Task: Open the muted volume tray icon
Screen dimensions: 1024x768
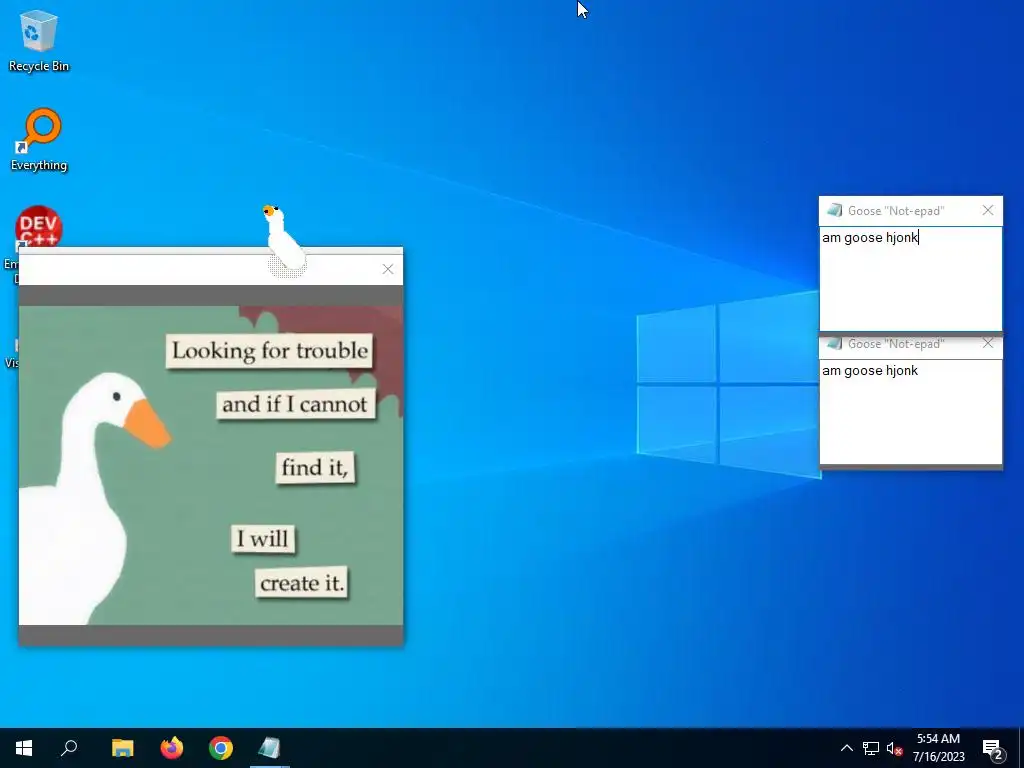Action: (x=895, y=748)
